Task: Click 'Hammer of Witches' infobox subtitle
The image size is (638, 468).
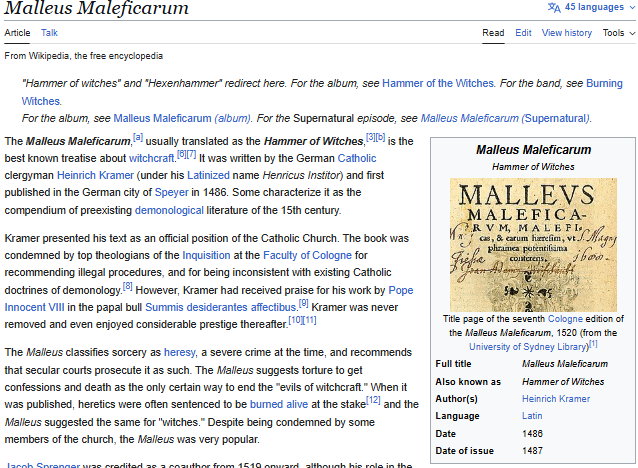Action: [x=533, y=167]
